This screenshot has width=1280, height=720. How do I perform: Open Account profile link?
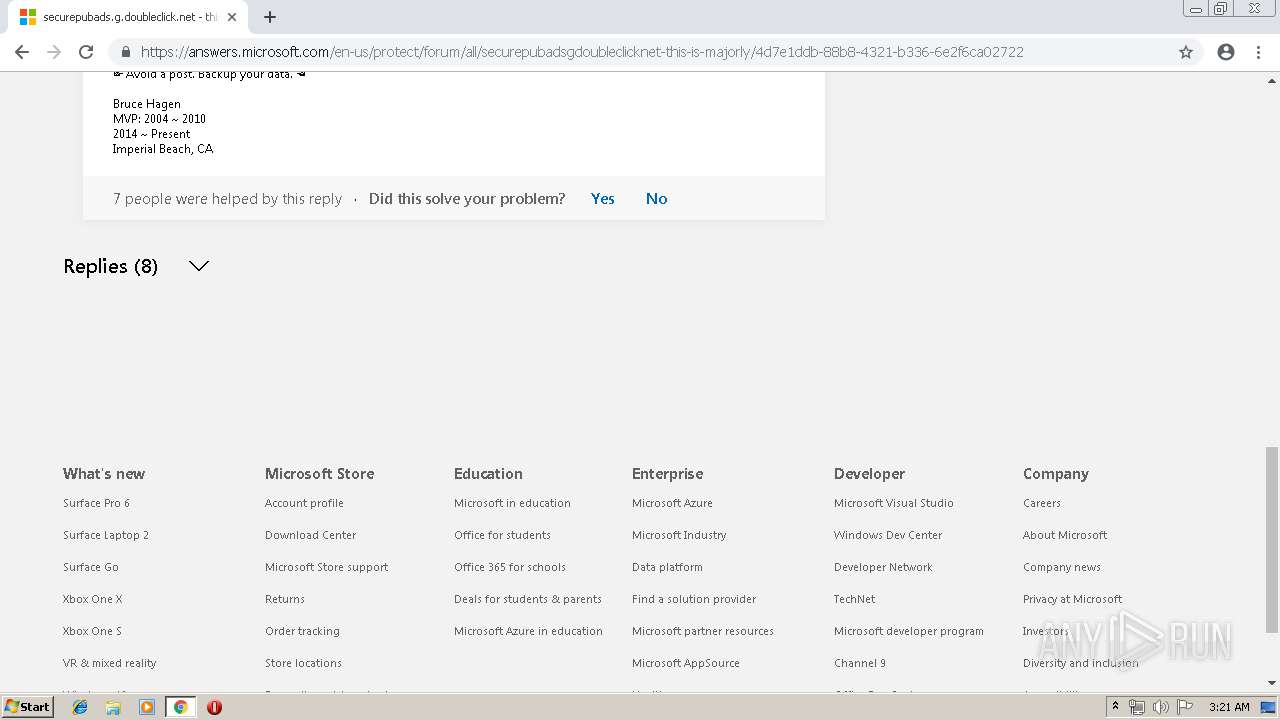(x=304, y=503)
